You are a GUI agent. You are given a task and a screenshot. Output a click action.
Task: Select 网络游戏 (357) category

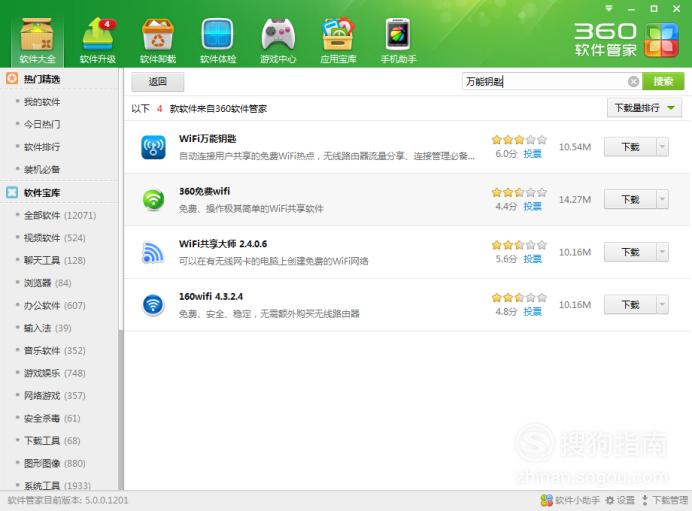54,395
